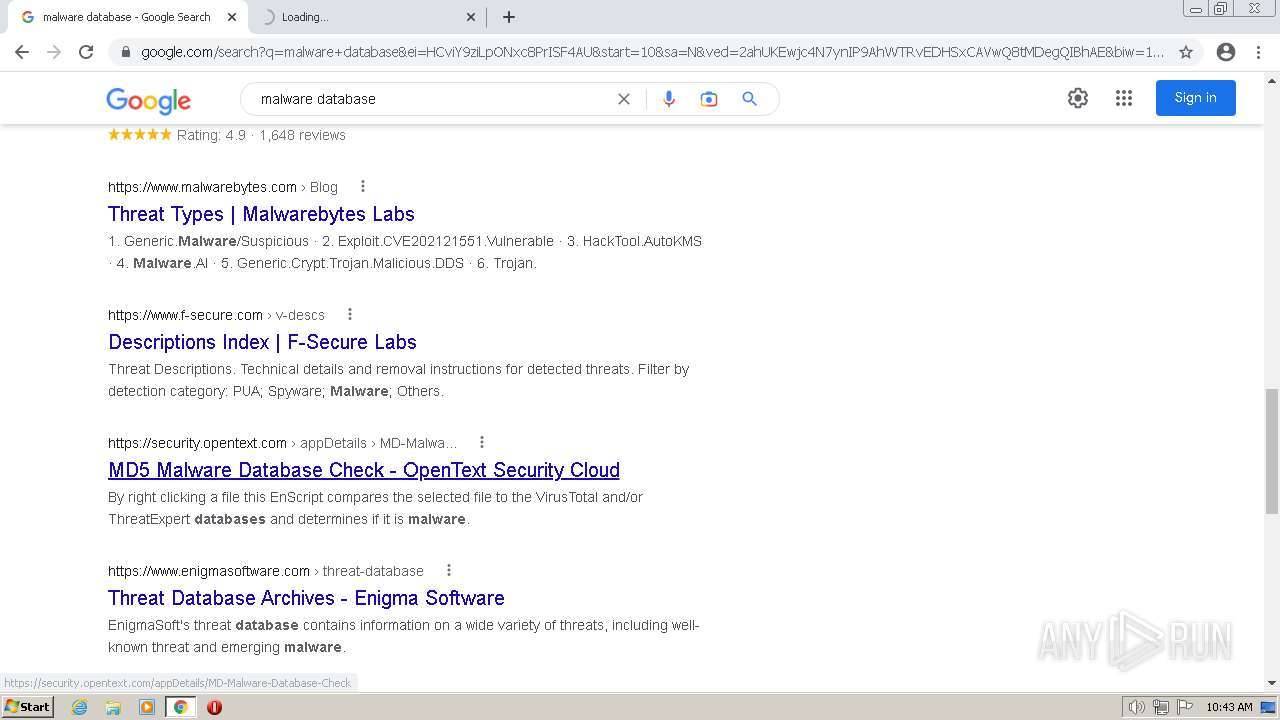Click the address bar URL
Screen dimensions: 1280x720
[652, 52]
